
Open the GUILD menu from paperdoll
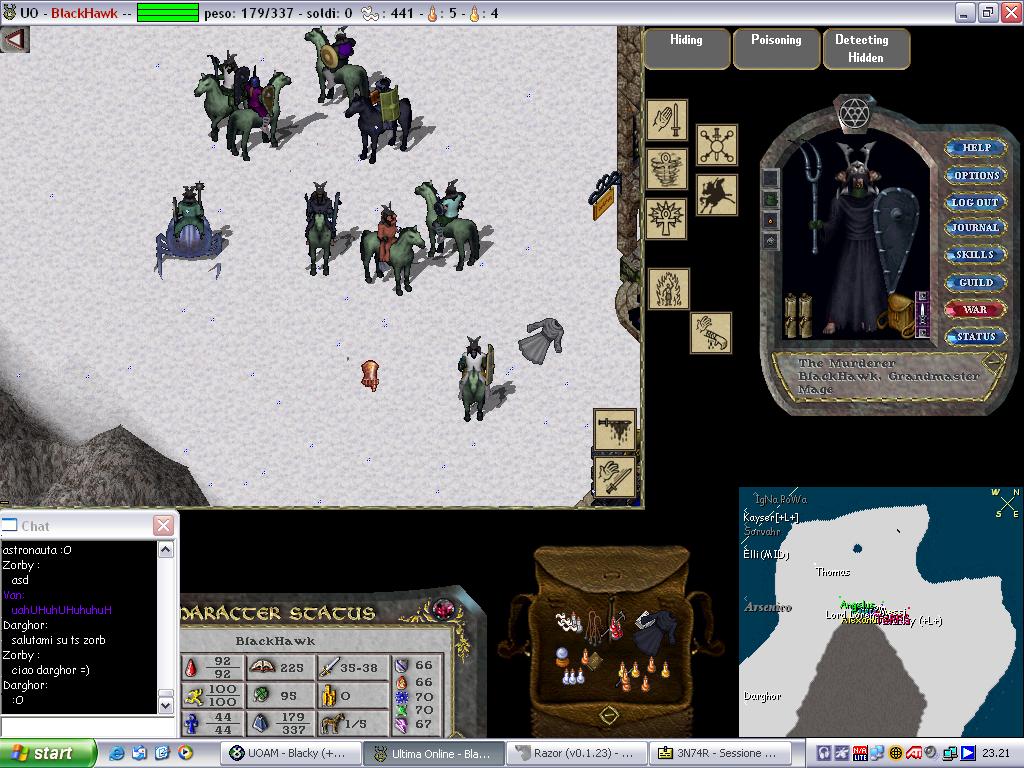coord(976,283)
